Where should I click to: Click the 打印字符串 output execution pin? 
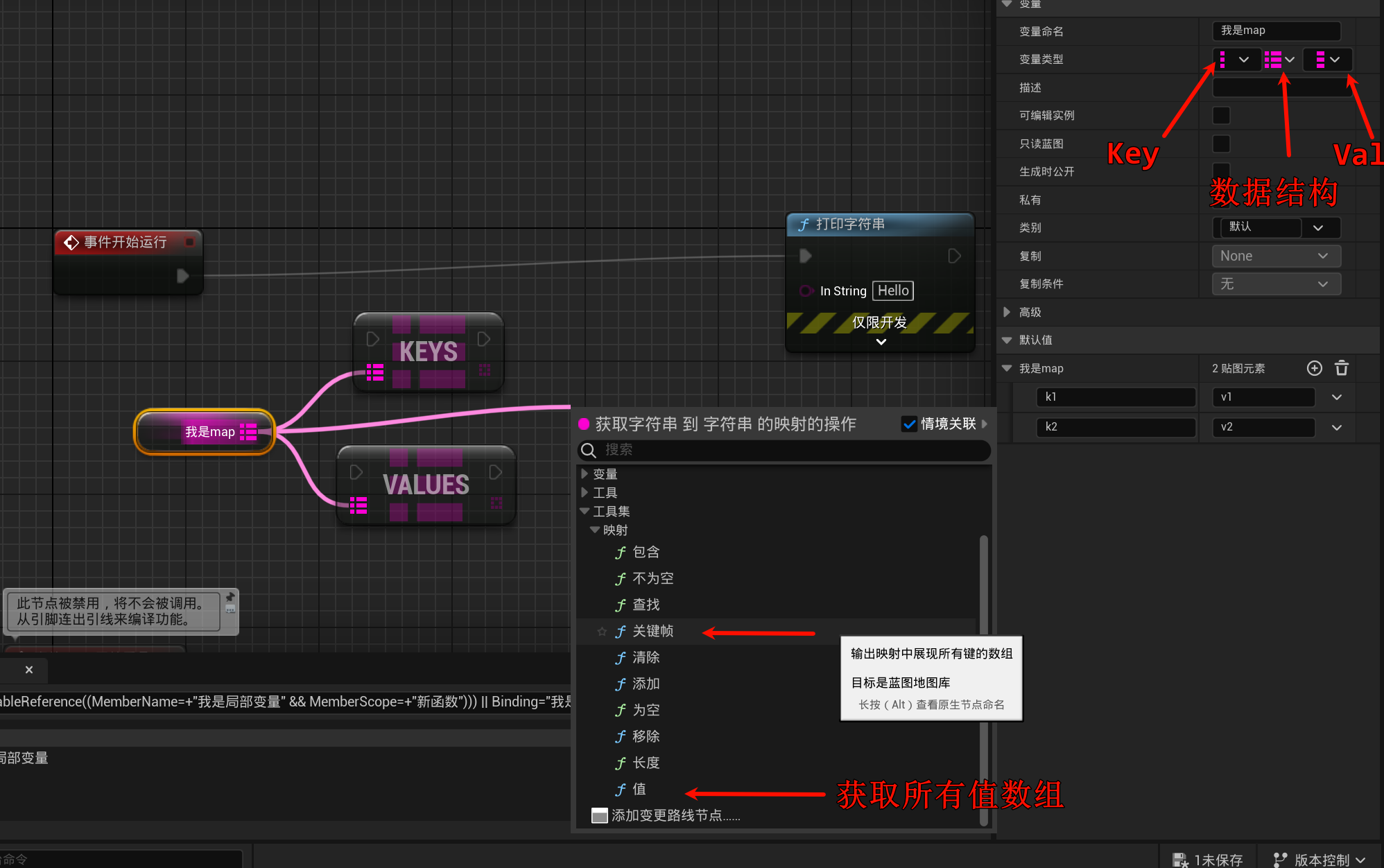tap(954, 256)
